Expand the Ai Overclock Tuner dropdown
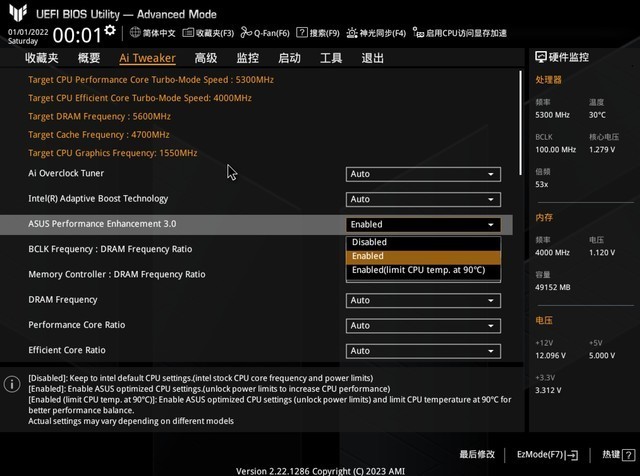 pos(423,174)
